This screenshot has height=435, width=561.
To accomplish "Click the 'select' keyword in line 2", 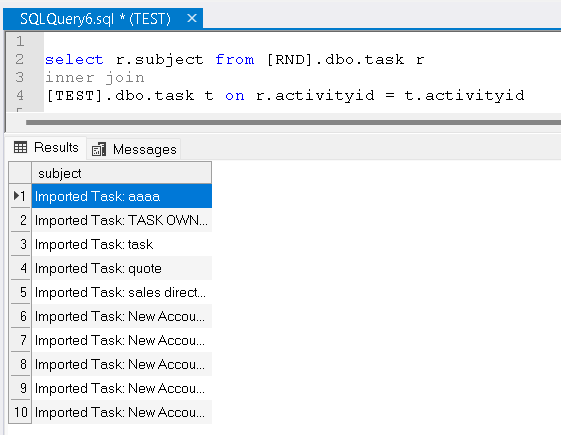I will (74, 59).
